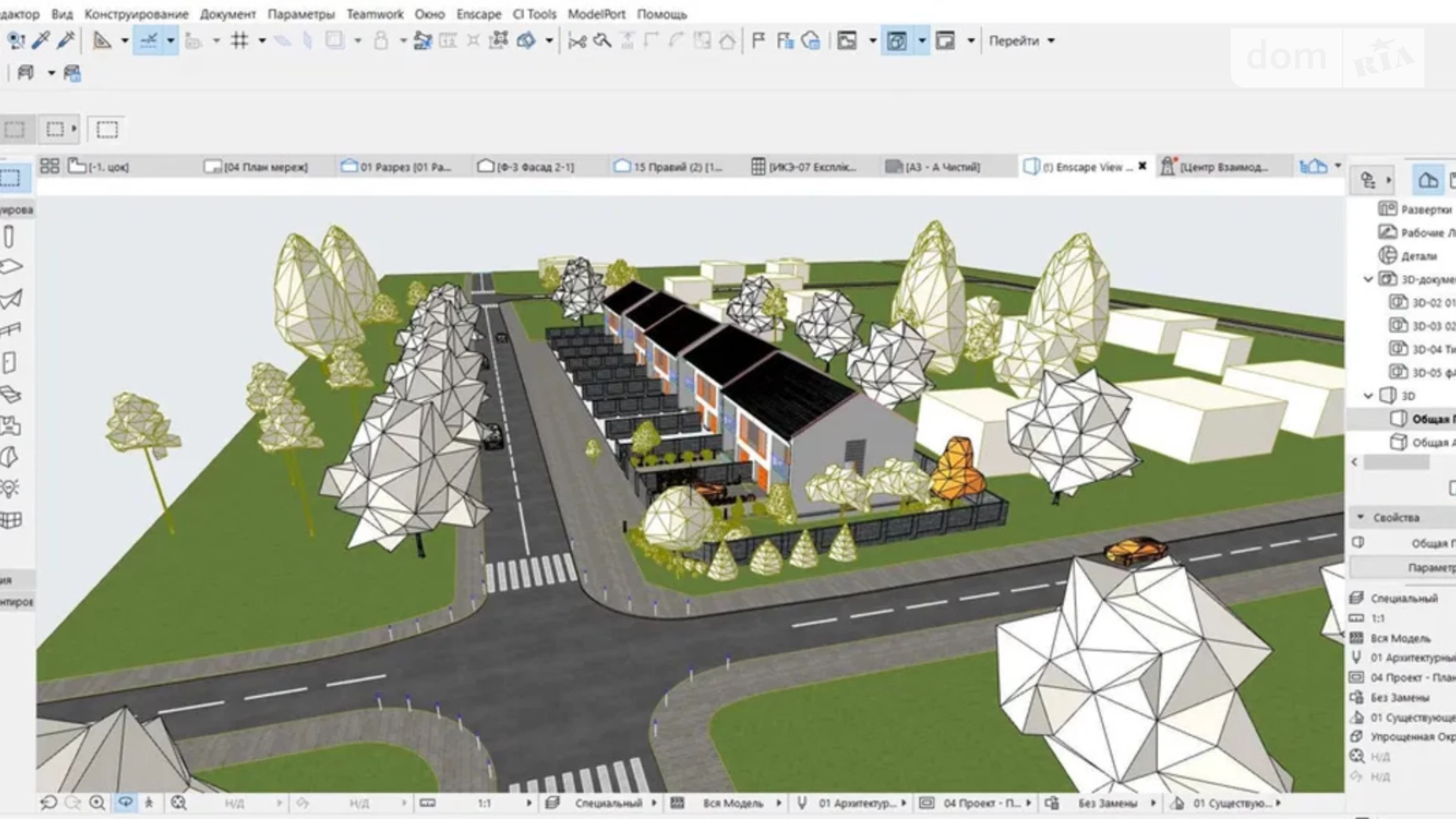Open the Перейти dropdown
This screenshot has height=819, width=1456.
point(1021,41)
